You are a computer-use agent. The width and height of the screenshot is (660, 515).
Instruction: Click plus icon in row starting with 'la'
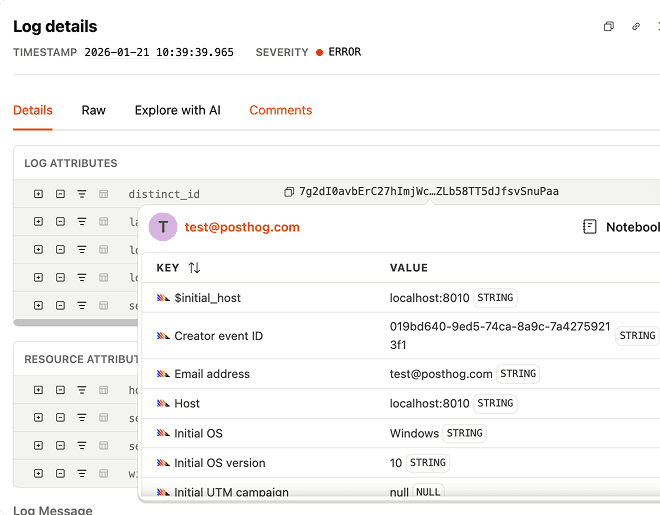[x=38, y=221]
